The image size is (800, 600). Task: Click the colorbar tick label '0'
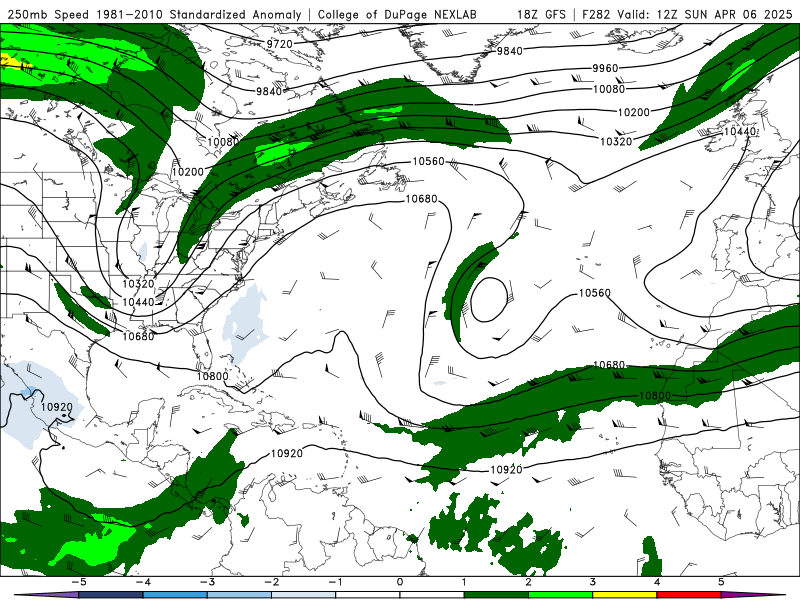[x=400, y=582]
